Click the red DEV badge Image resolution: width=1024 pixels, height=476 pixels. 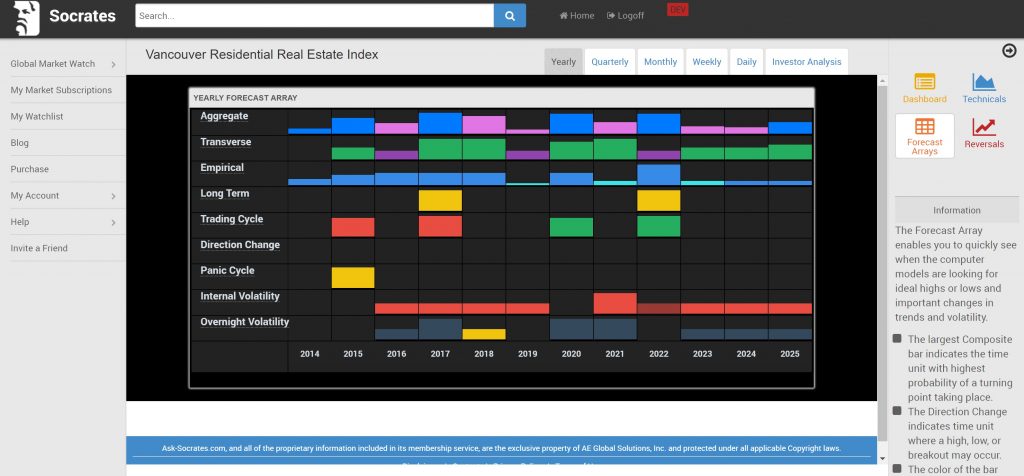click(x=677, y=10)
